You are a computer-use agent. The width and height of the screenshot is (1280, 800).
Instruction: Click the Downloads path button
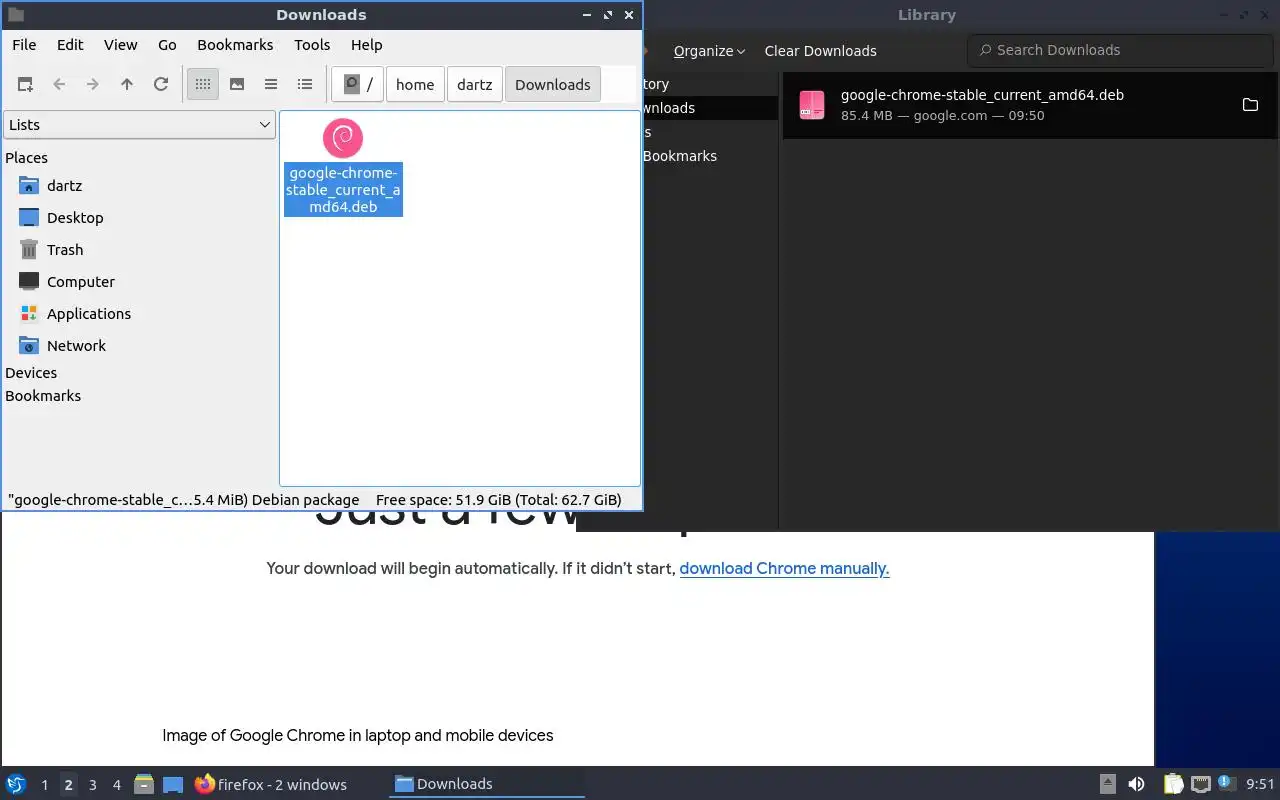pyautogui.click(x=553, y=85)
